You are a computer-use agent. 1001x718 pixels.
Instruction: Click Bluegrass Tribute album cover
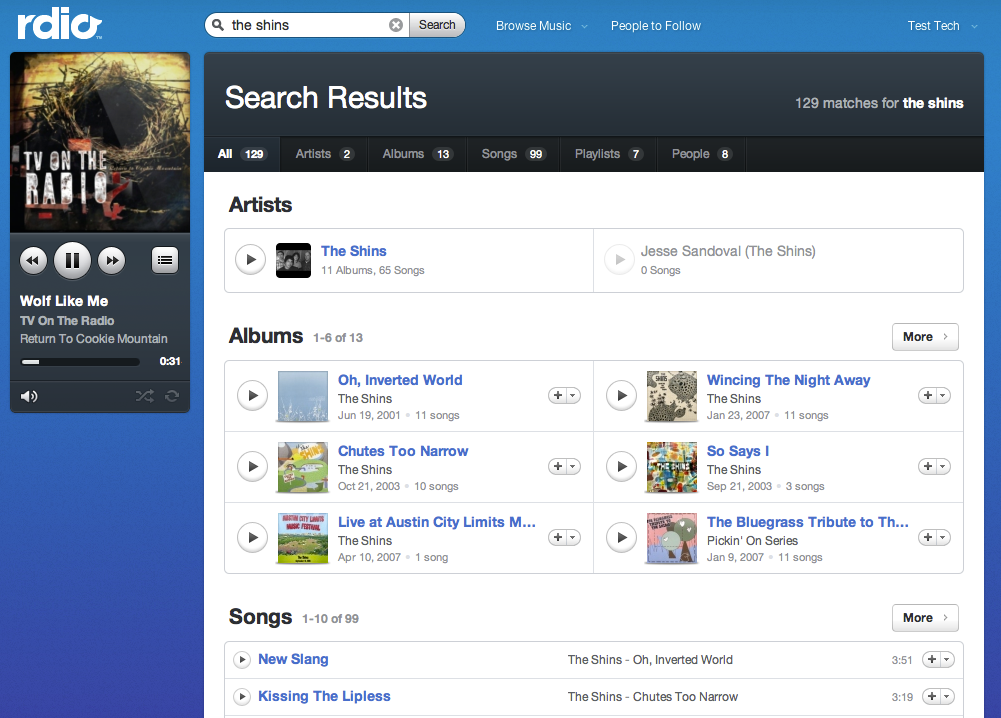point(672,538)
